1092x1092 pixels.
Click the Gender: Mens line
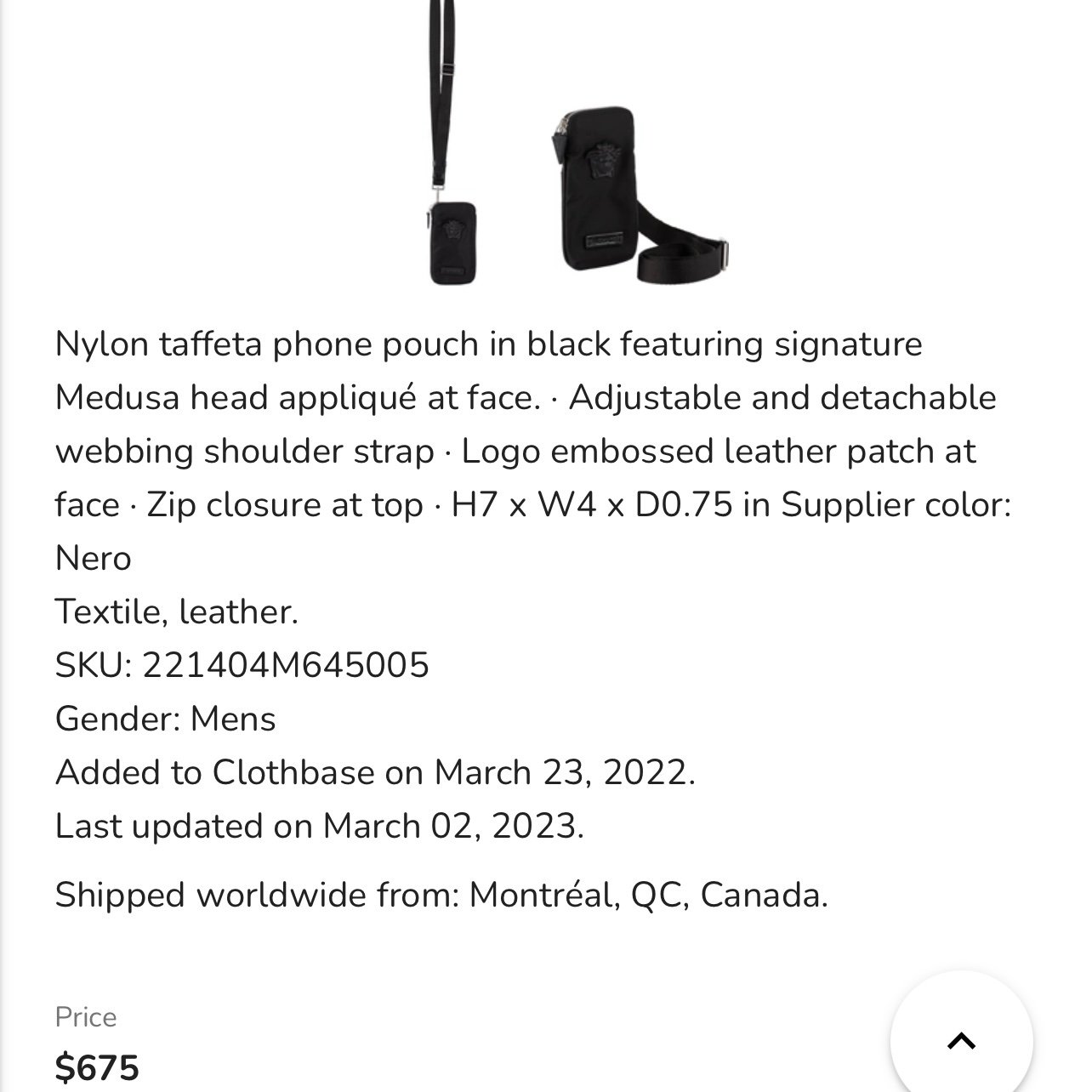pos(166,719)
